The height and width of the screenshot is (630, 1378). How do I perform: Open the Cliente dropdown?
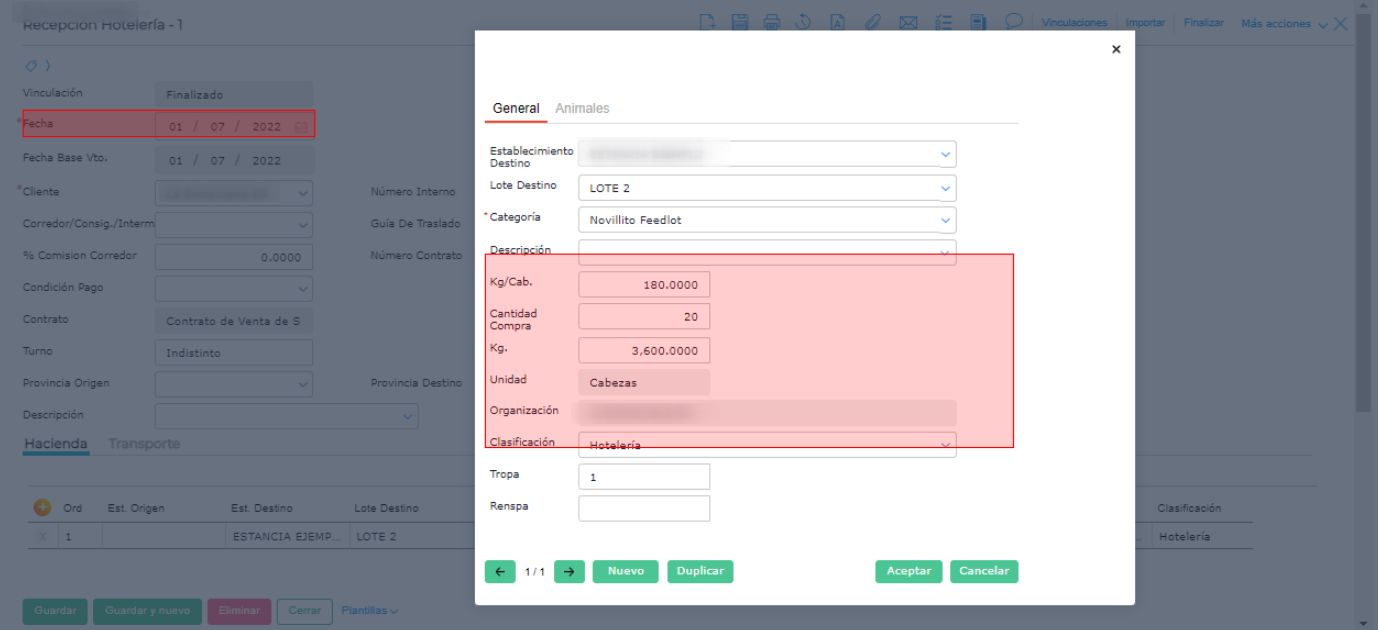click(x=304, y=193)
